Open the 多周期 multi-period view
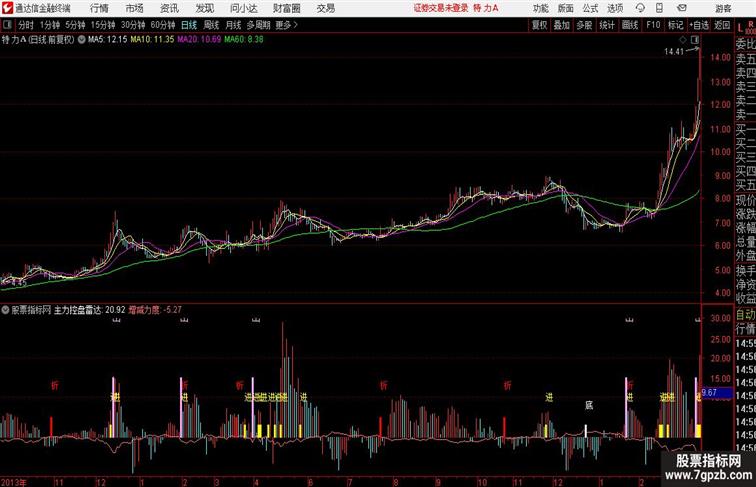The image size is (756, 487). tap(258, 25)
